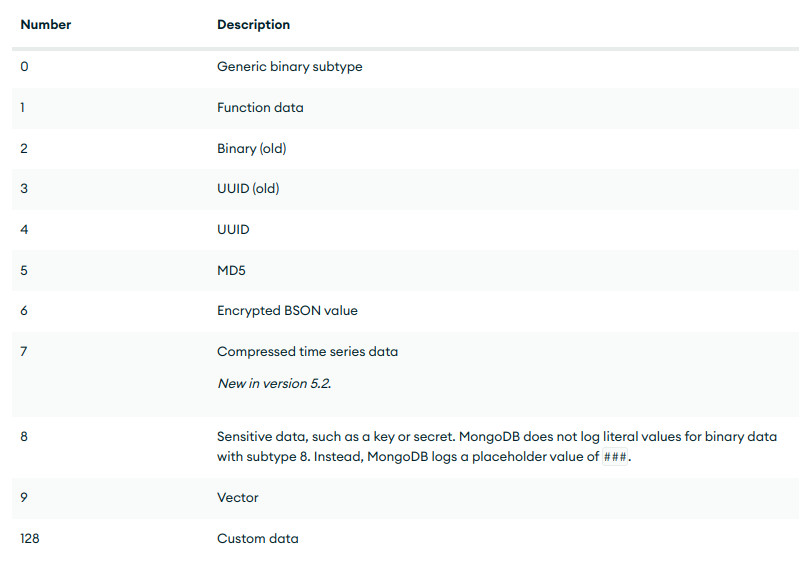Click the number 128 cell

(x=29, y=538)
